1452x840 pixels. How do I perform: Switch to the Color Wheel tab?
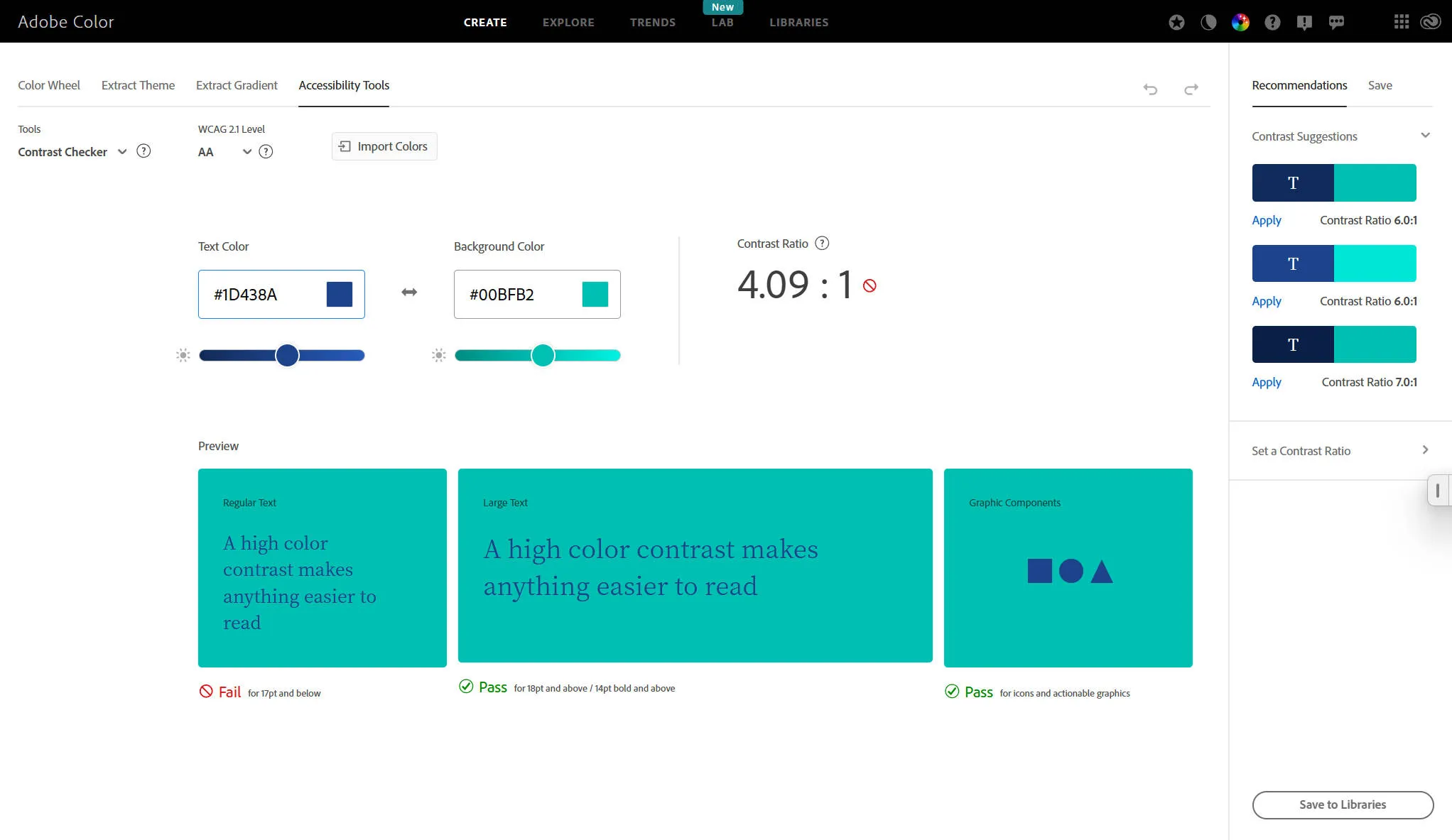49,85
